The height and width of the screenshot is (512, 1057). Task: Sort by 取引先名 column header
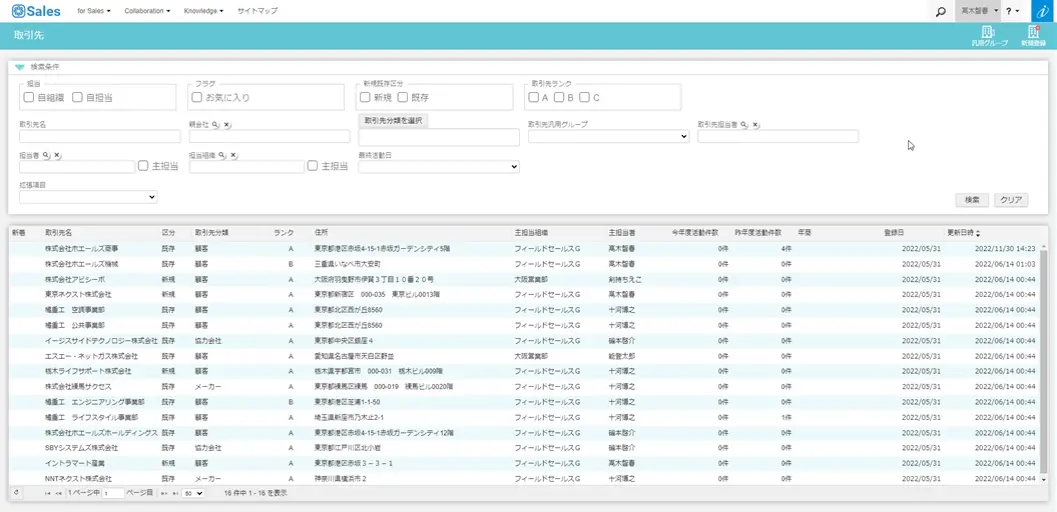tap(59, 232)
